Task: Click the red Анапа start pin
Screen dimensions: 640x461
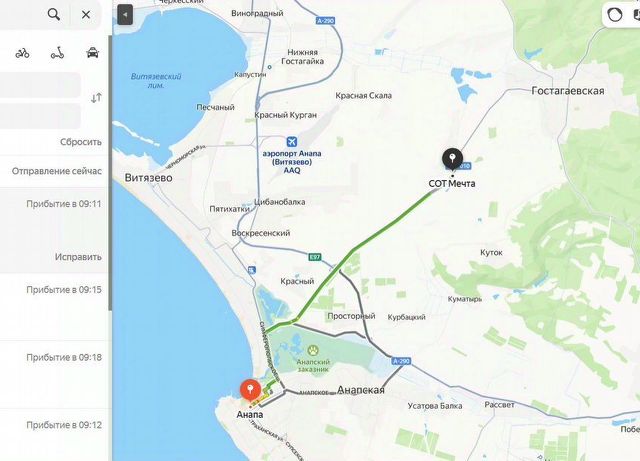Action: click(250, 390)
